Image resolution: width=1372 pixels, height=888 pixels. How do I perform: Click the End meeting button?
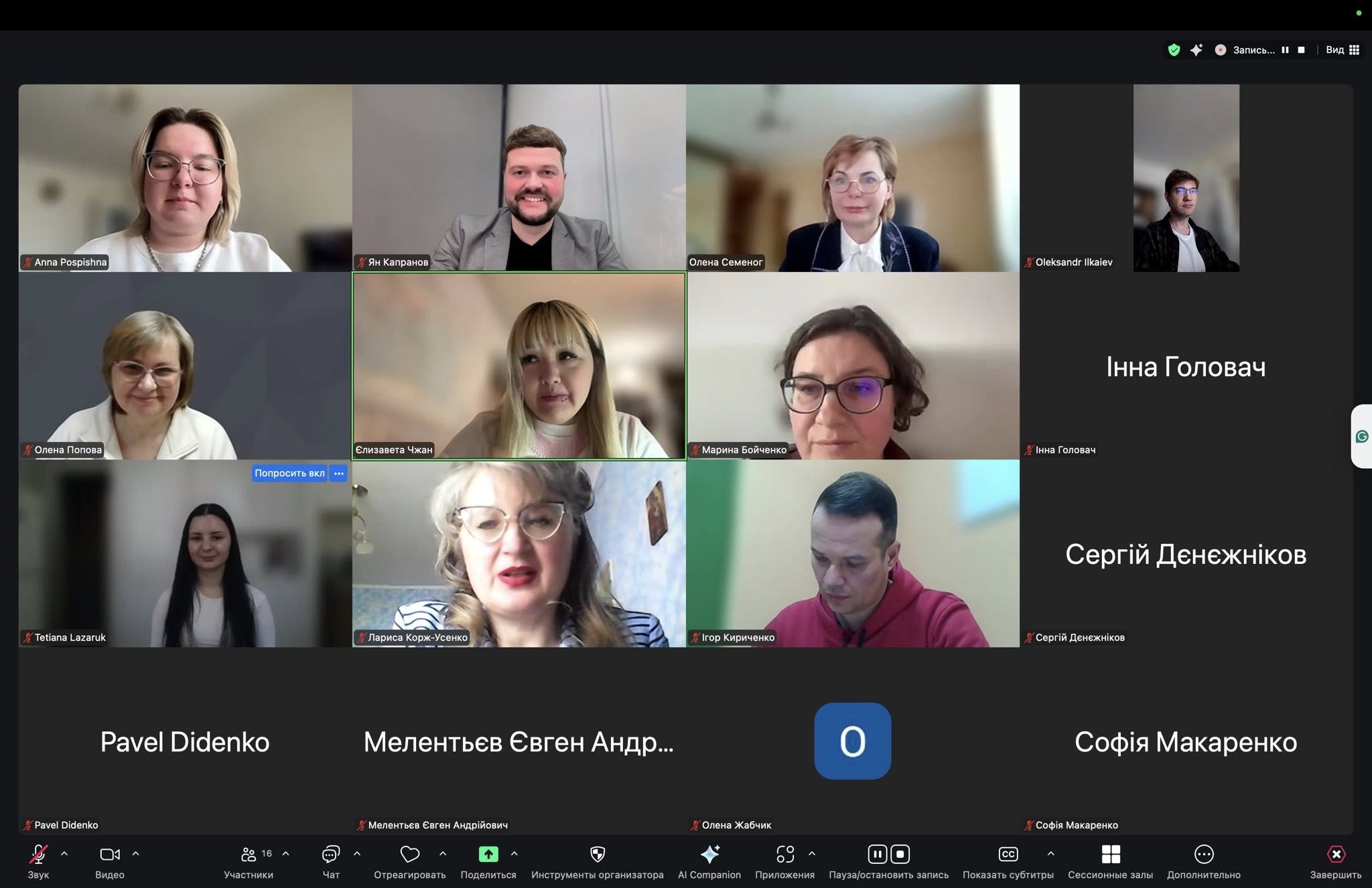[x=1336, y=855]
